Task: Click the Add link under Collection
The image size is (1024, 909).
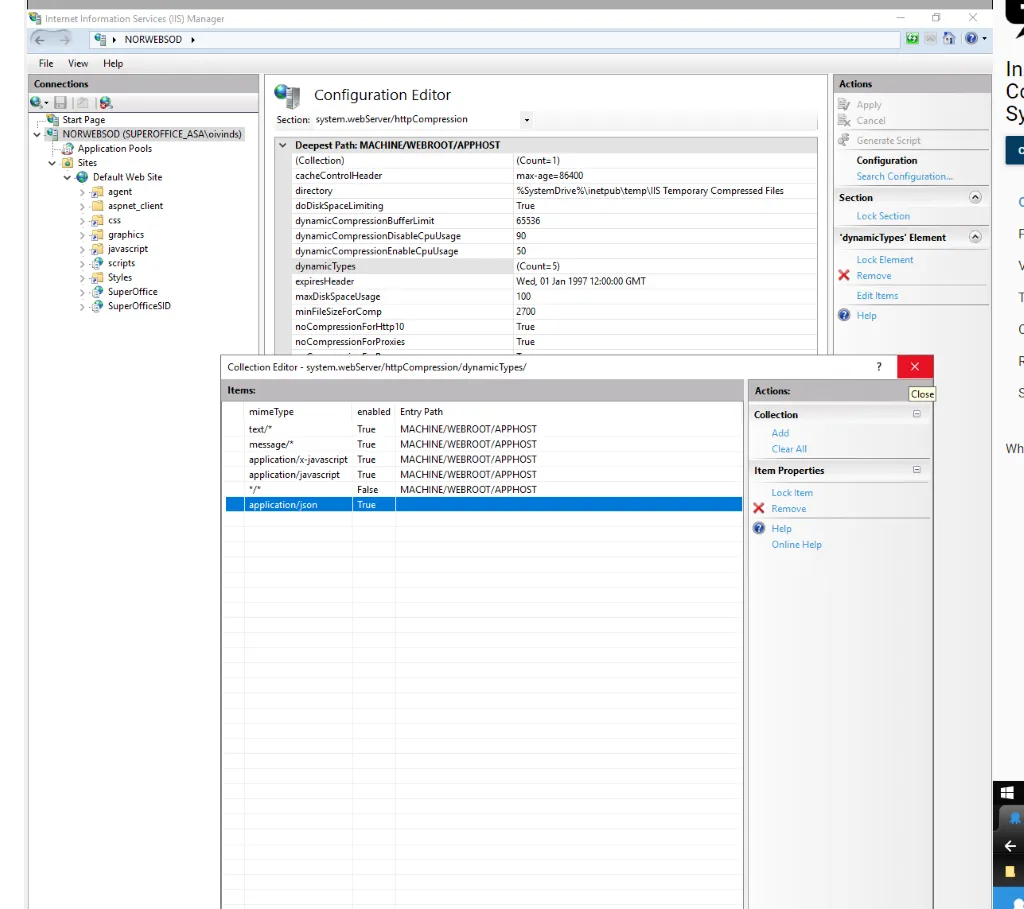Action: coord(780,433)
